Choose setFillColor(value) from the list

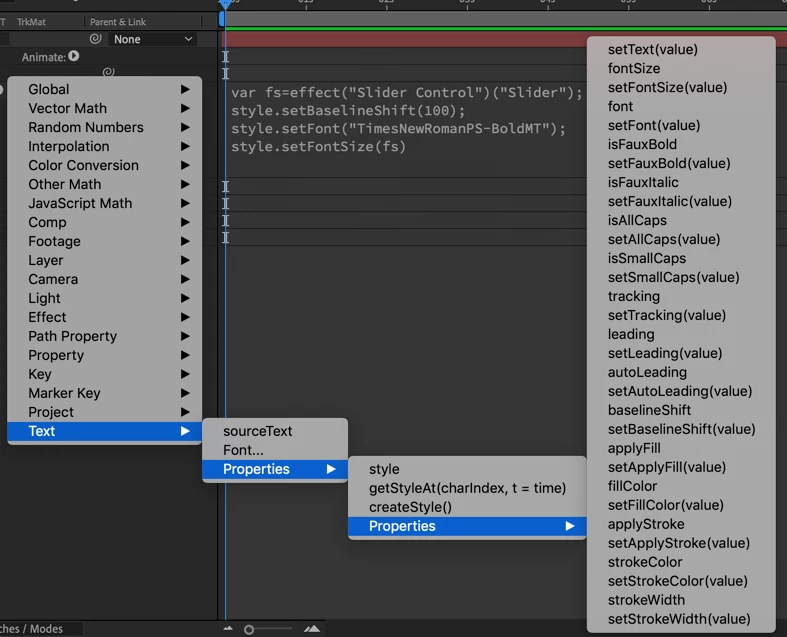click(x=681, y=505)
